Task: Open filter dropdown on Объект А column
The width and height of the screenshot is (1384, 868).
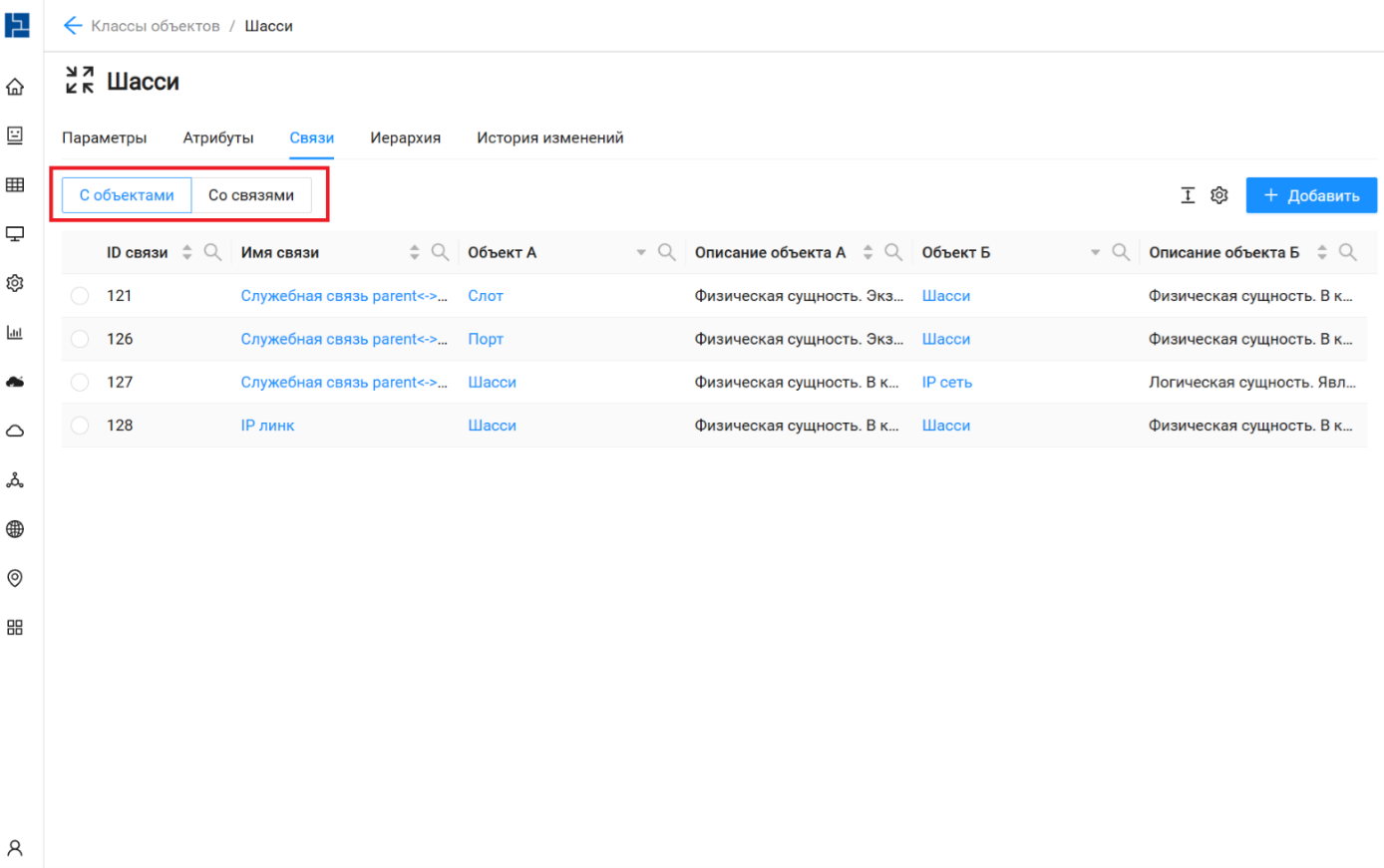Action: coord(641,253)
